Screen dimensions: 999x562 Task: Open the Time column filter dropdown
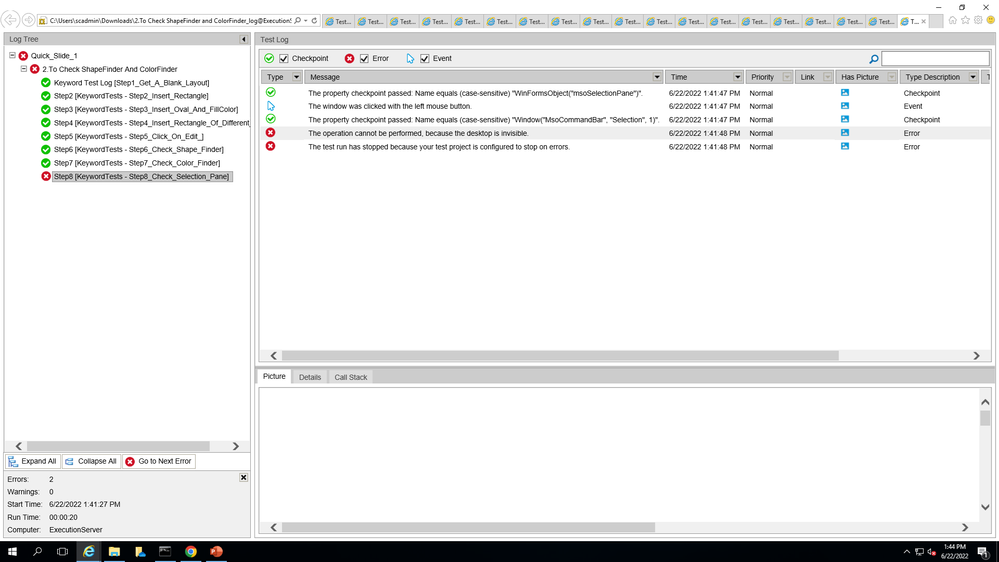click(x=738, y=77)
